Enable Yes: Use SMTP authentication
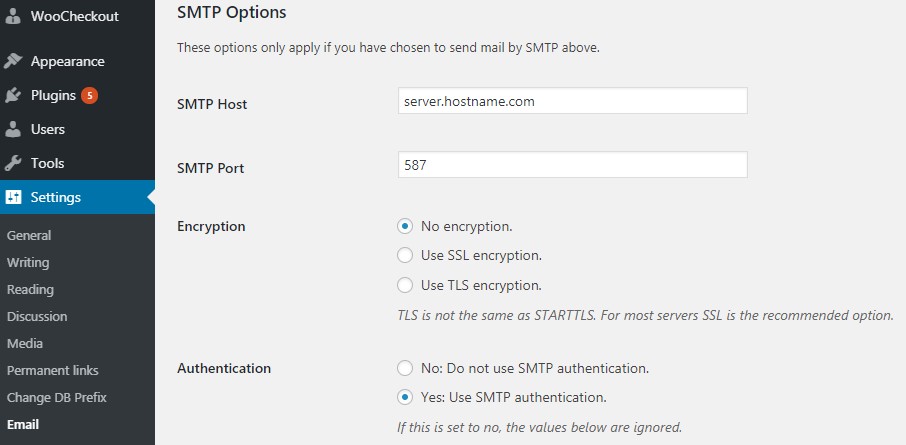Screen dimensions: 906x445 click(405, 397)
